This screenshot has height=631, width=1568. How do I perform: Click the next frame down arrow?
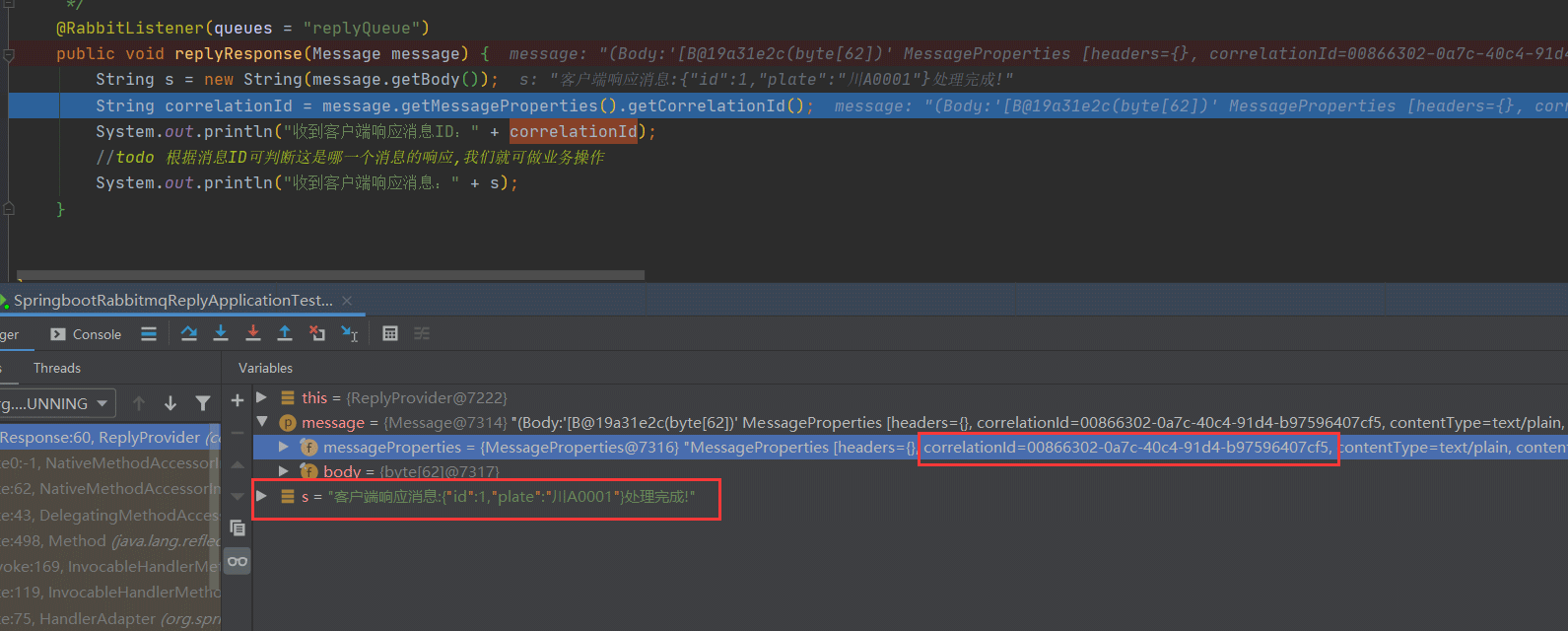pos(170,403)
